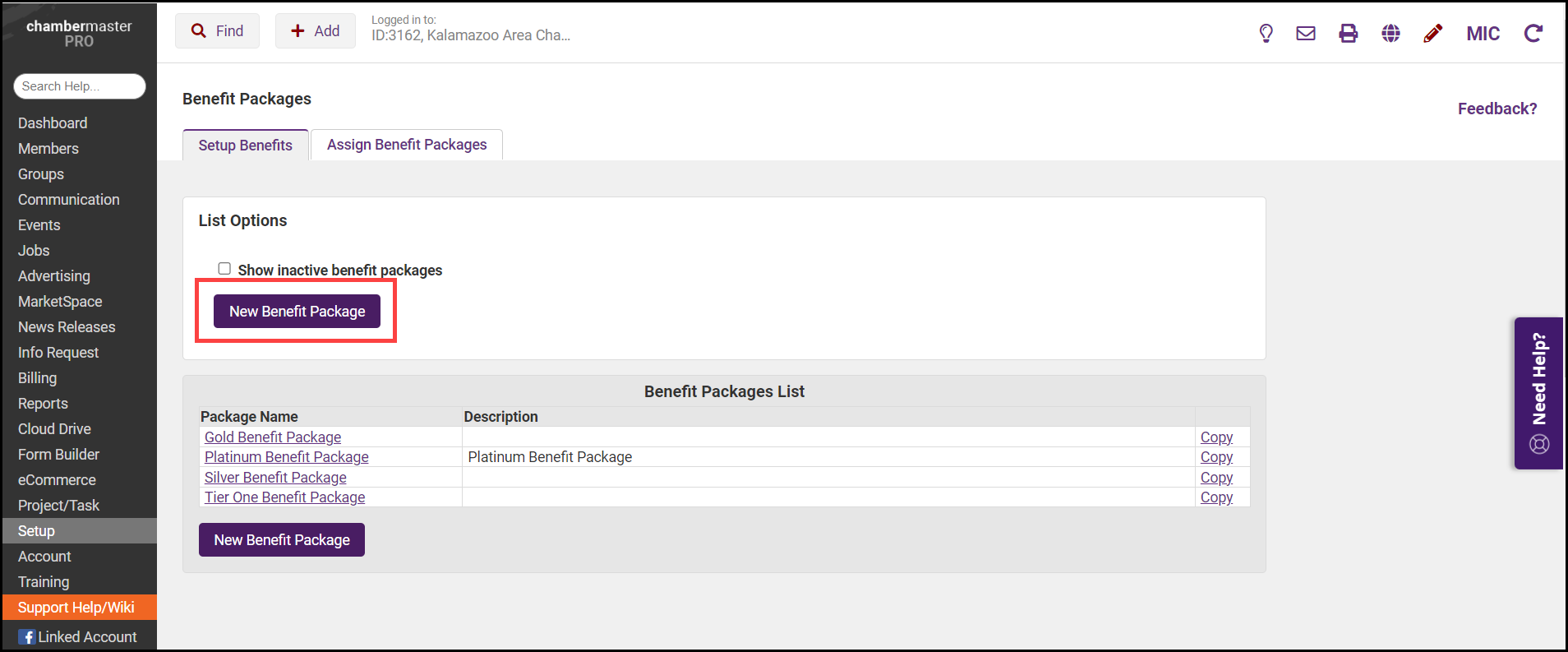The width and height of the screenshot is (1568, 652).
Task: Open Members in the sidebar
Action: [48, 149]
